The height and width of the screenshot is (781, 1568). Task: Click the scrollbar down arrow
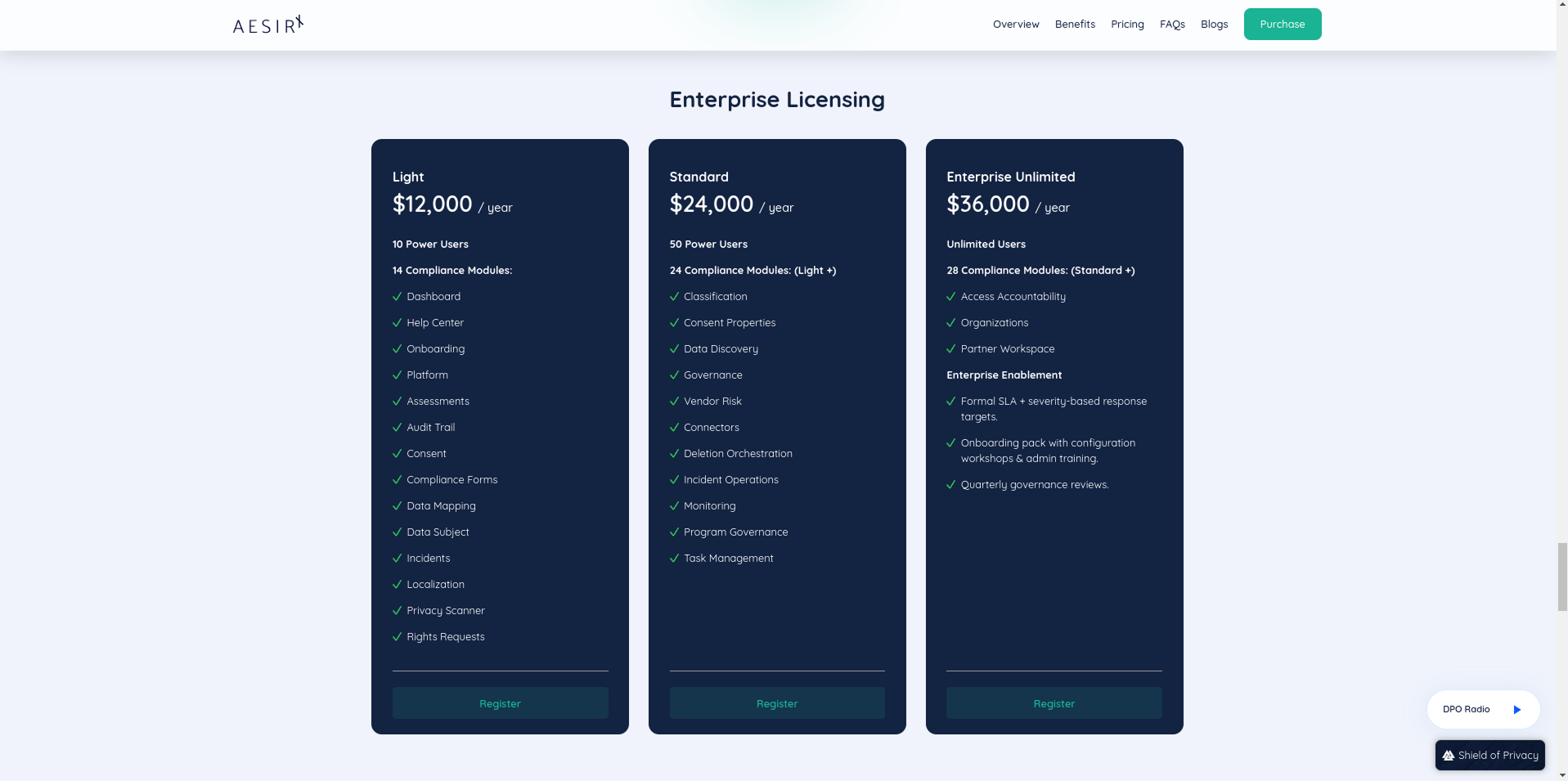click(1561, 774)
